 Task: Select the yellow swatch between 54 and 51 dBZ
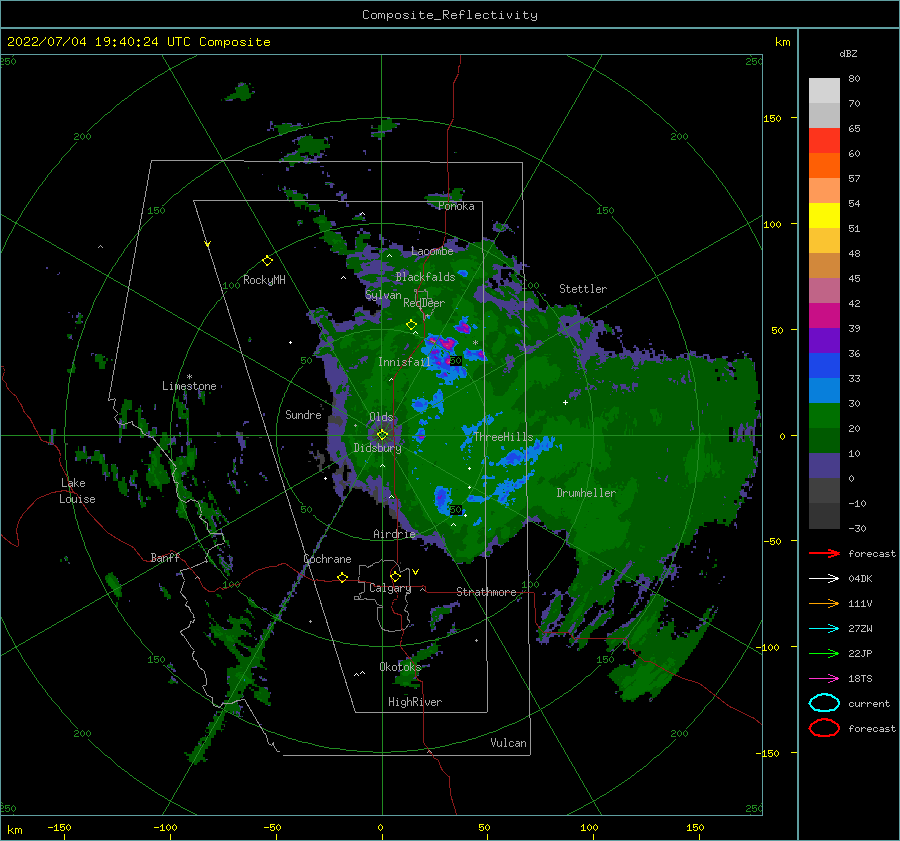pyautogui.click(x=824, y=216)
